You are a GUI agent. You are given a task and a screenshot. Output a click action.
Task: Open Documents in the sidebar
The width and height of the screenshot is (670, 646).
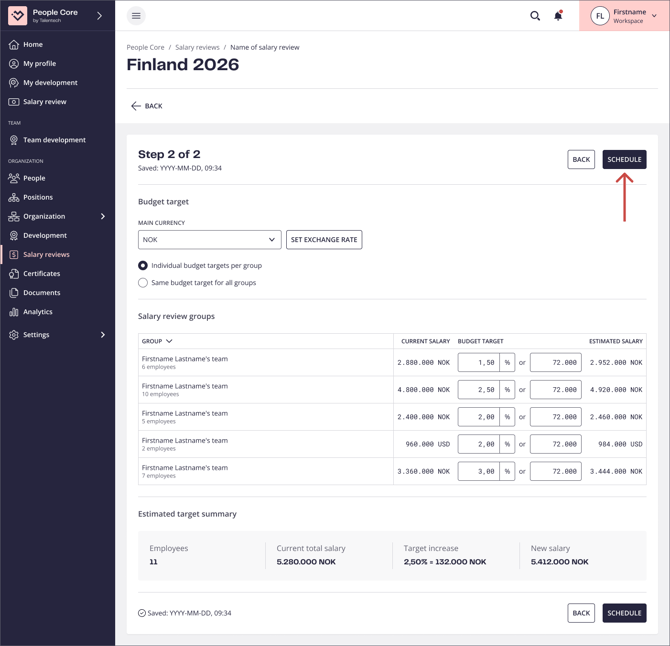point(42,293)
